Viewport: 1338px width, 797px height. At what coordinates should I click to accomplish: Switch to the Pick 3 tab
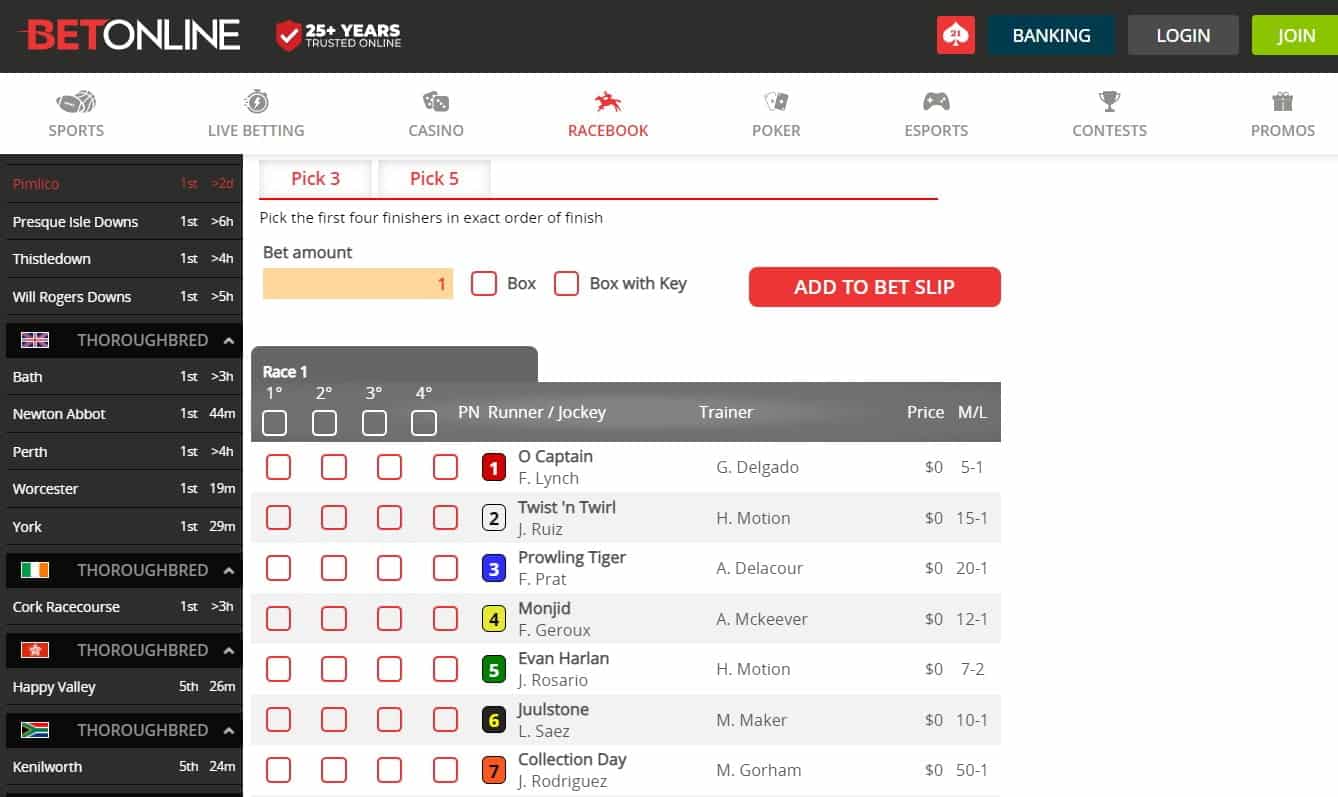(x=315, y=178)
